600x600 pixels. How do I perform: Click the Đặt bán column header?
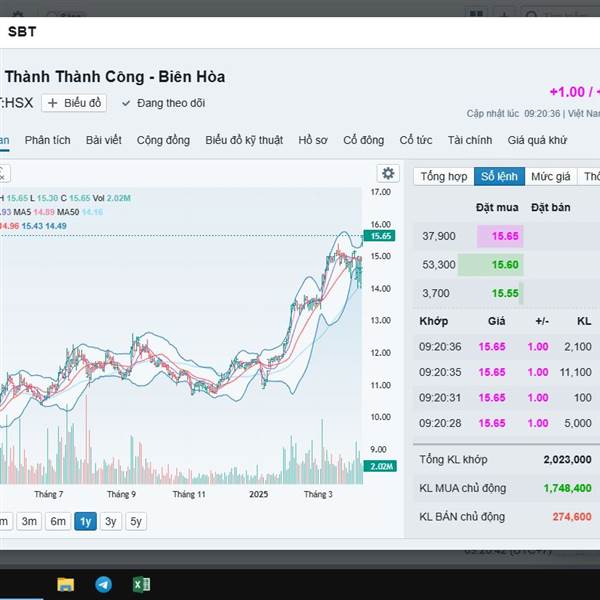tap(551, 207)
